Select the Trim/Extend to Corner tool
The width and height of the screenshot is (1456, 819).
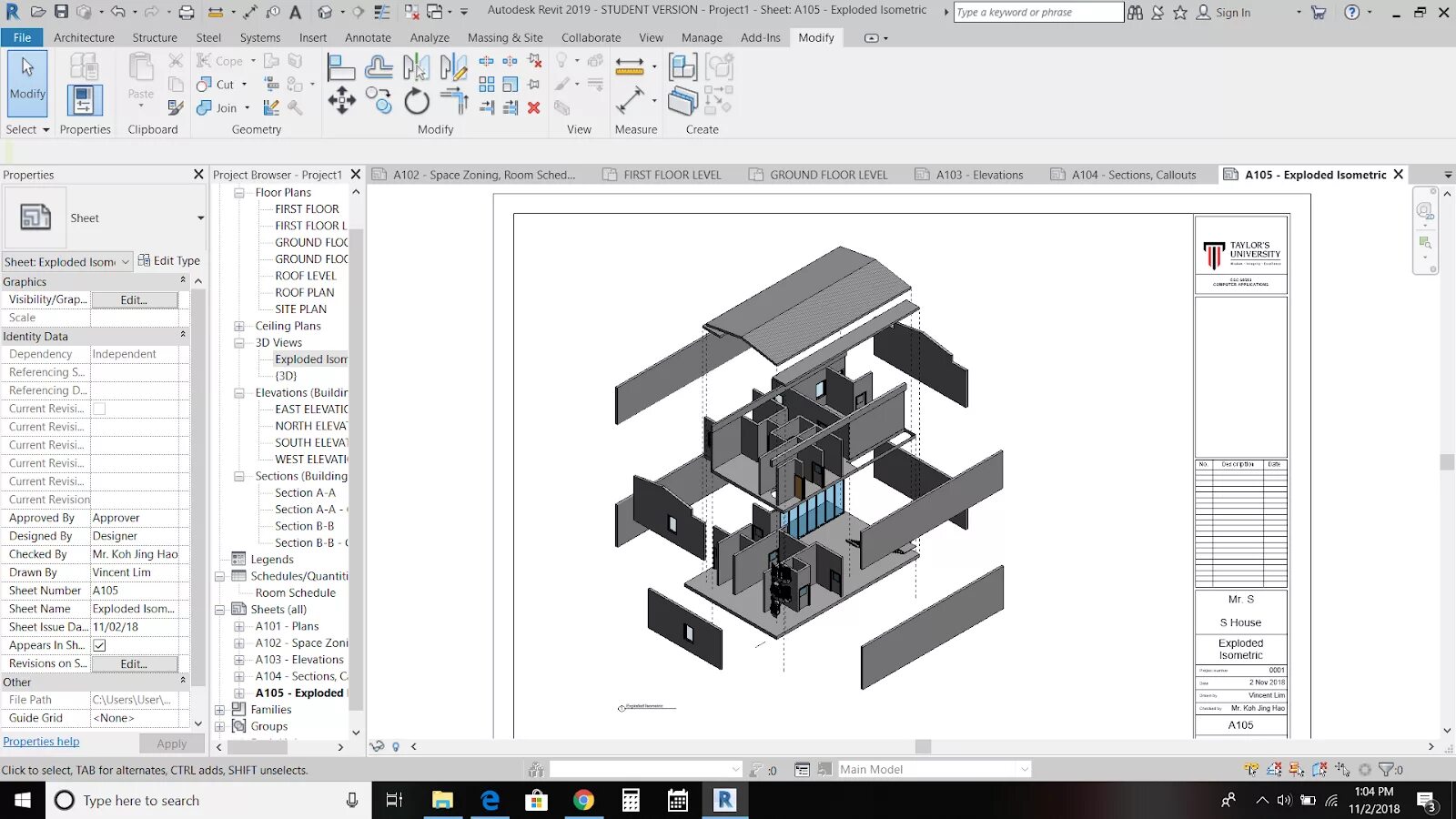click(453, 100)
